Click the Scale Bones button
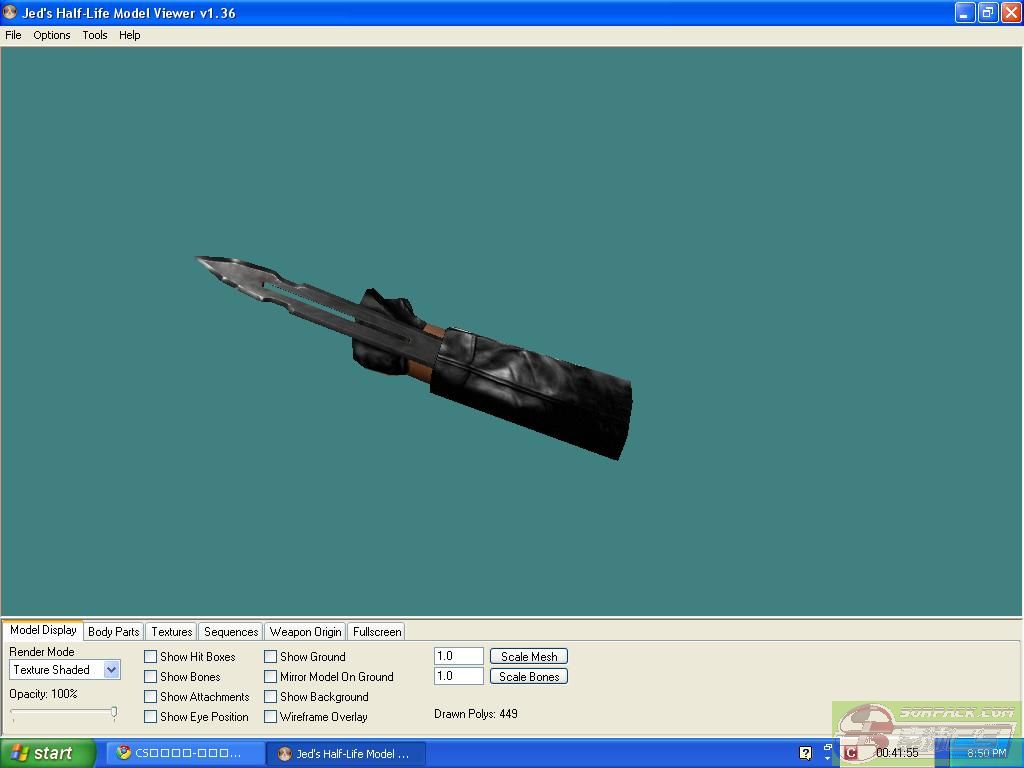The image size is (1024, 768). [529, 677]
